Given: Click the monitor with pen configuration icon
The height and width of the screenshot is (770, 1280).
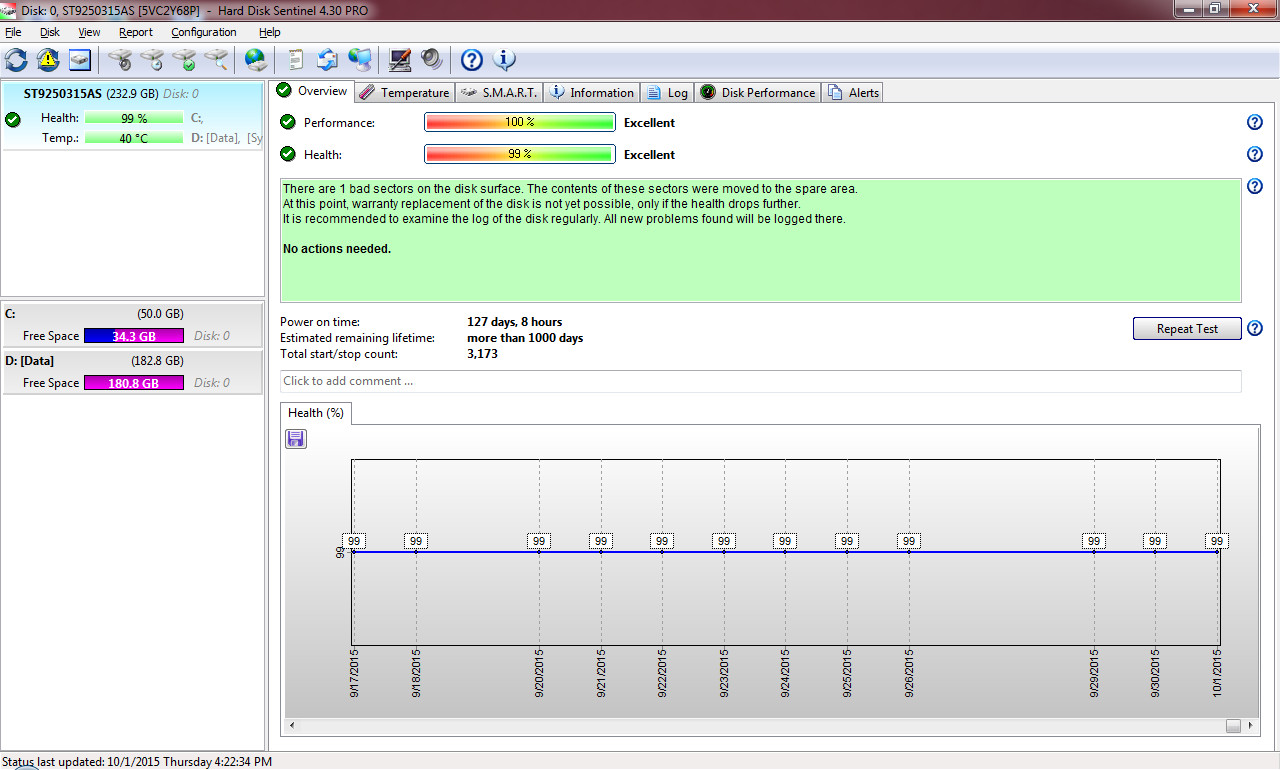Looking at the screenshot, I should point(399,60).
